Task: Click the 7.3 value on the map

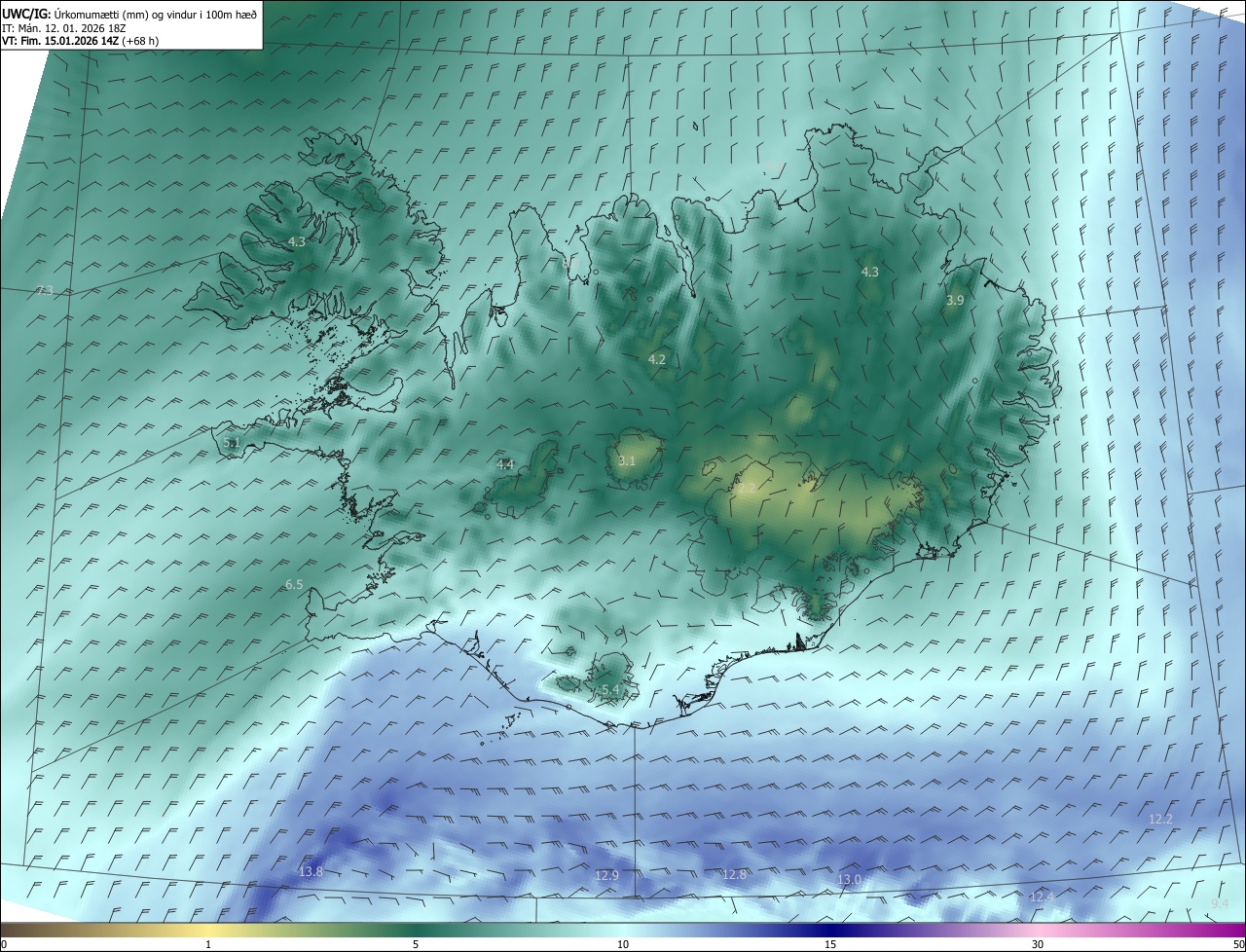Action: [45, 291]
